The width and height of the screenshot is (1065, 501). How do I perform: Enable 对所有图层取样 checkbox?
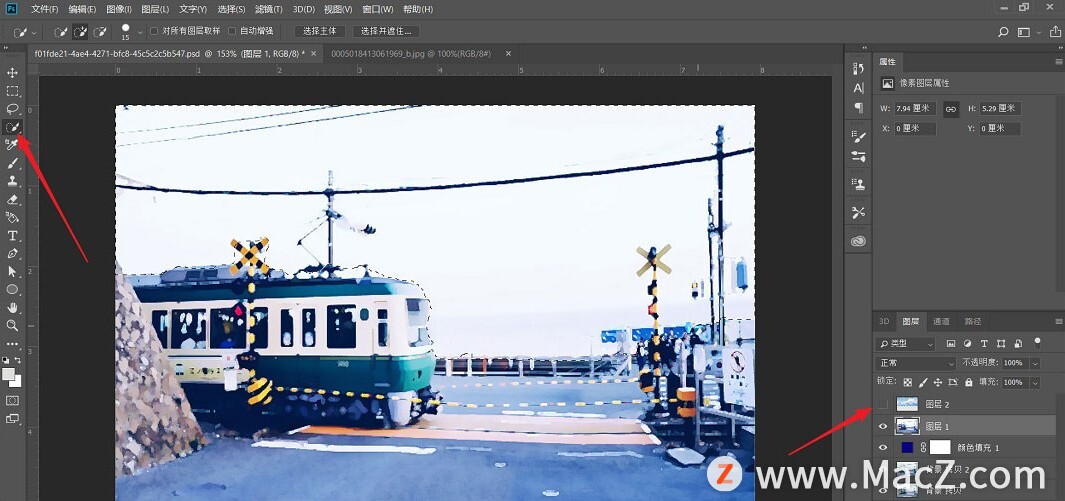point(154,32)
